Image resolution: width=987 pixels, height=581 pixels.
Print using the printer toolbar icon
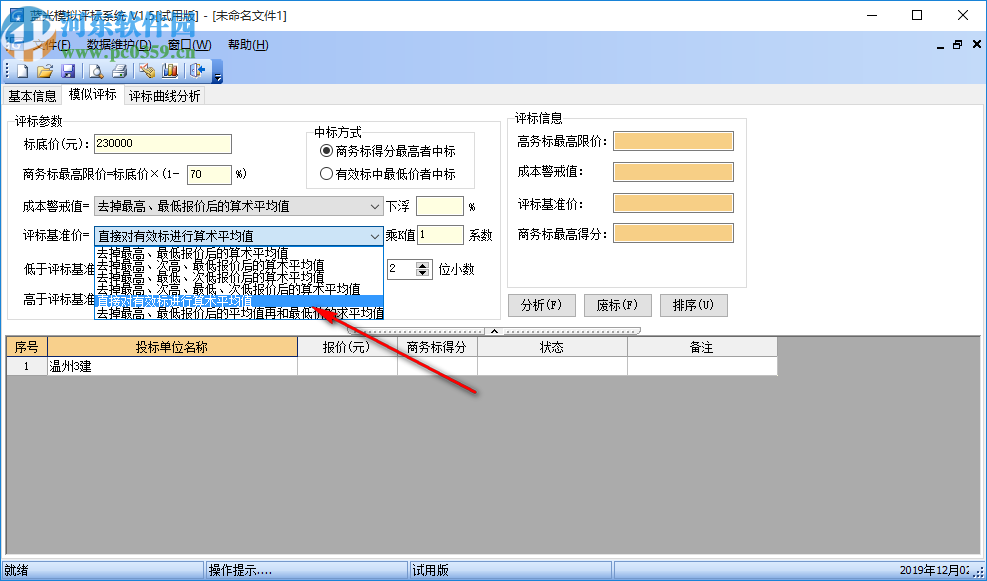(x=120, y=71)
